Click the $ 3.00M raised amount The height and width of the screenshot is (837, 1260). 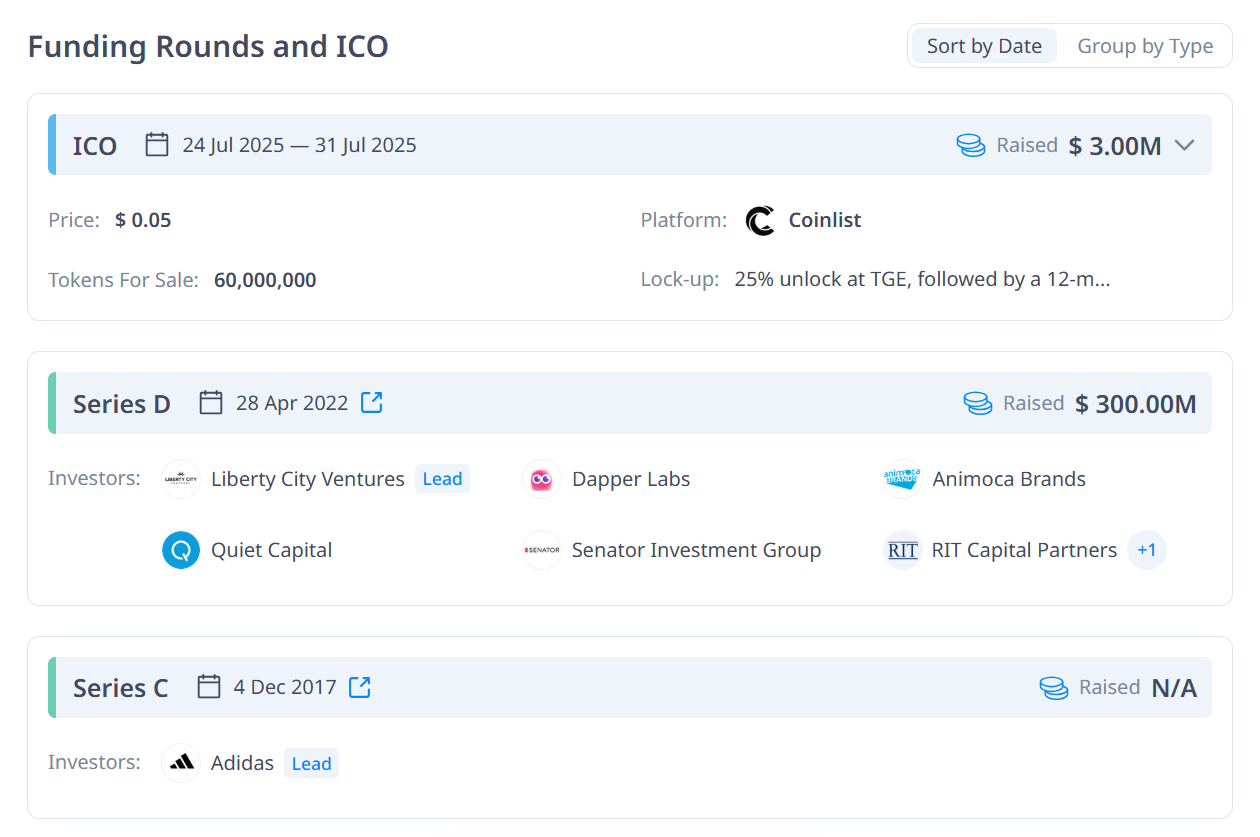tap(1115, 146)
